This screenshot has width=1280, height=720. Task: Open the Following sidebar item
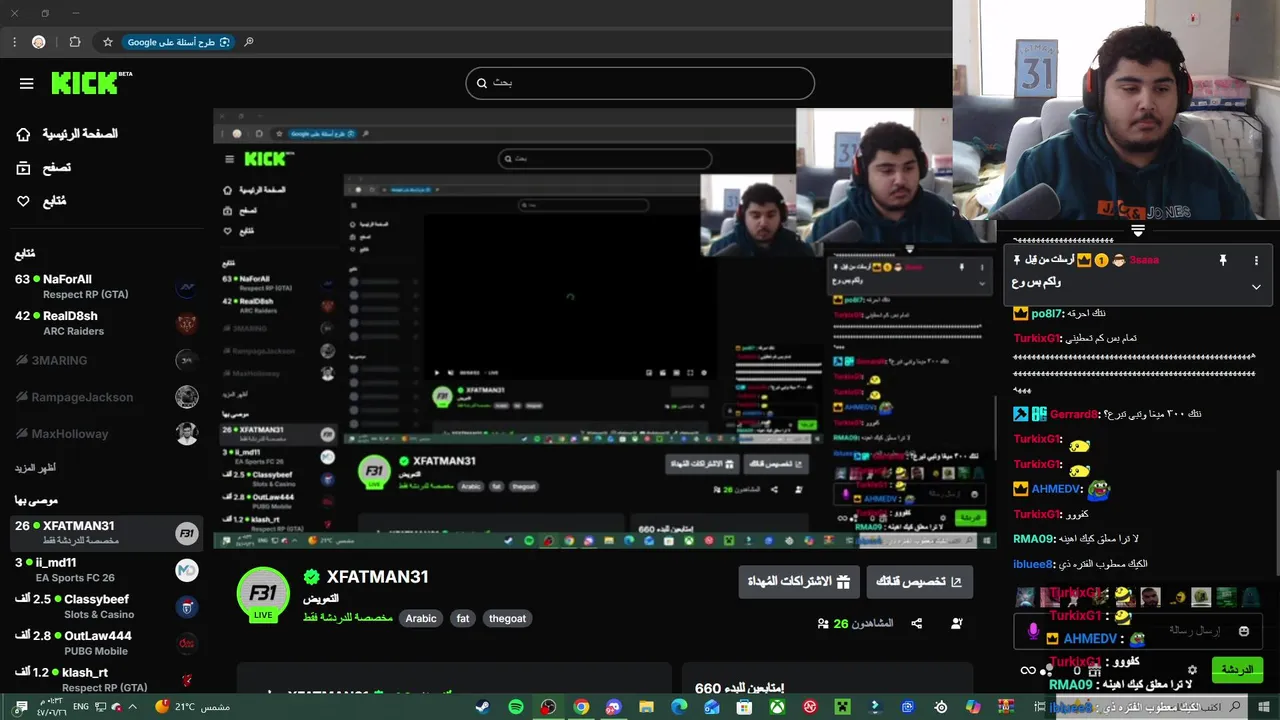tap(41, 201)
